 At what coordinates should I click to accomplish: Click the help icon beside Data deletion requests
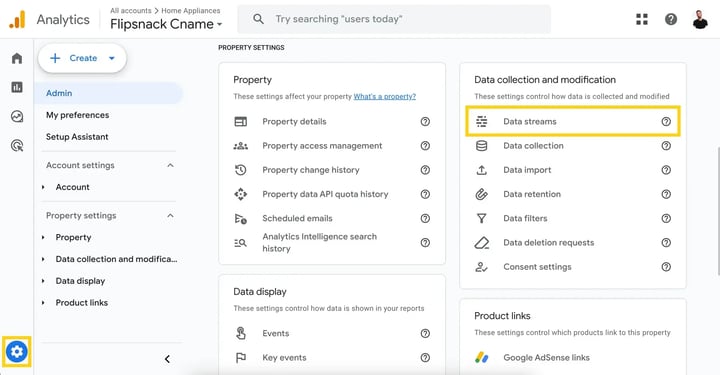click(666, 243)
